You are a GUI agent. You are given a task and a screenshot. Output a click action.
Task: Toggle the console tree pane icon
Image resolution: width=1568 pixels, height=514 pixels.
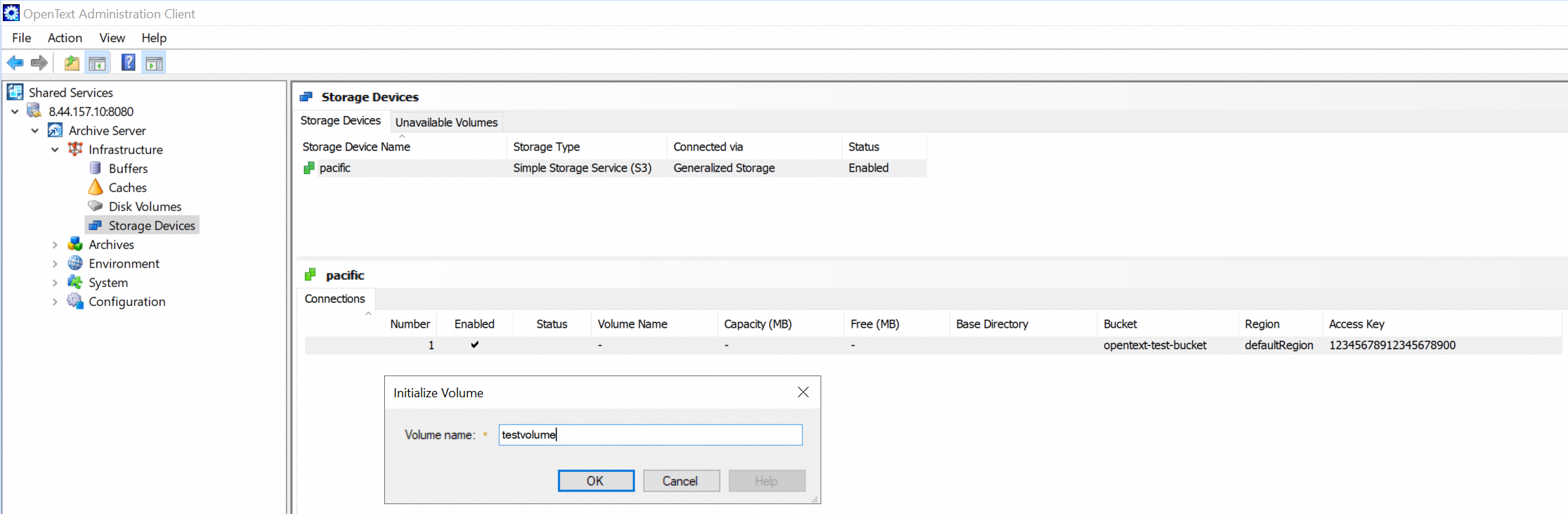pyautogui.click(x=97, y=63)
